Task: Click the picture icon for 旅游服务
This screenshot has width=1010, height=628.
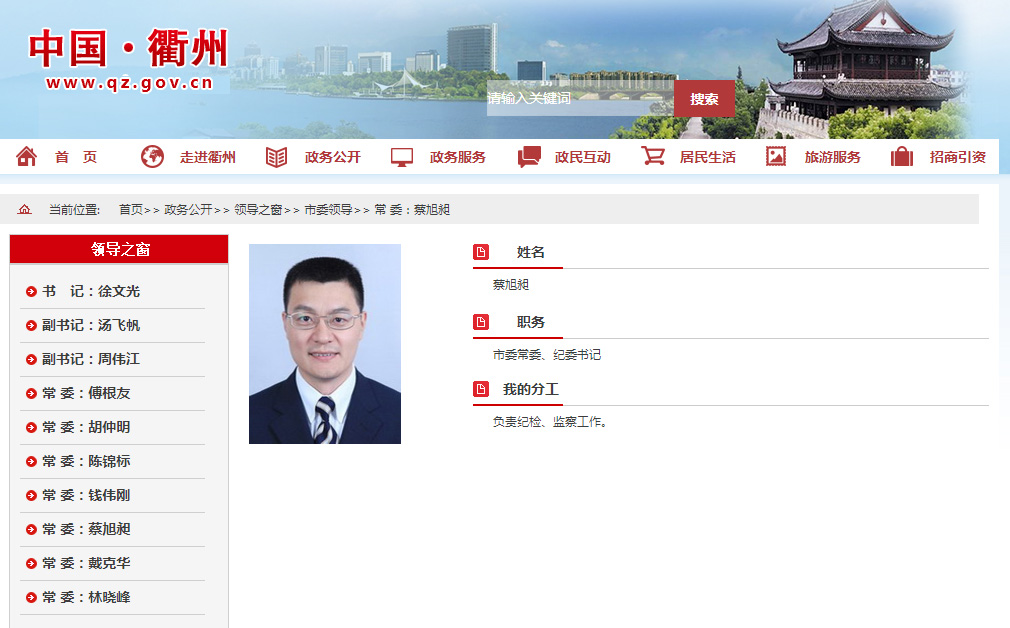Action: pos(776,156)
